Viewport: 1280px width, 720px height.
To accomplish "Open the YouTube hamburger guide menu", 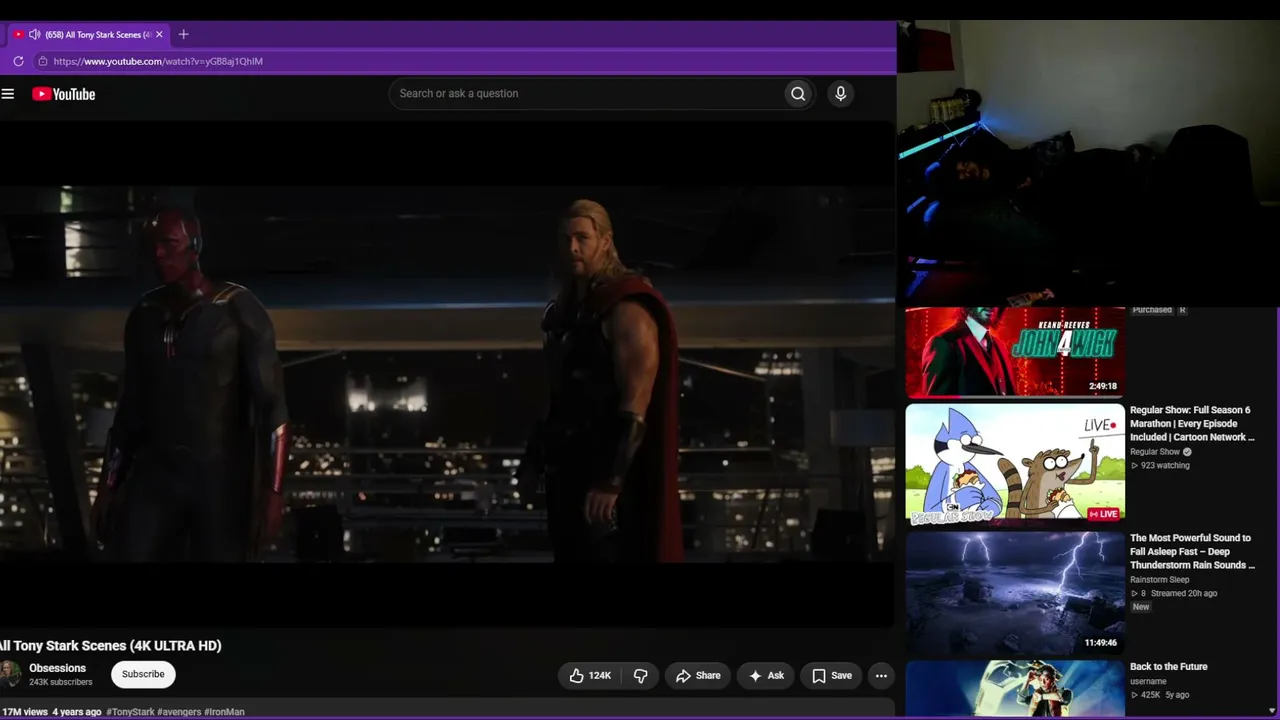I will tap(8, 94).
